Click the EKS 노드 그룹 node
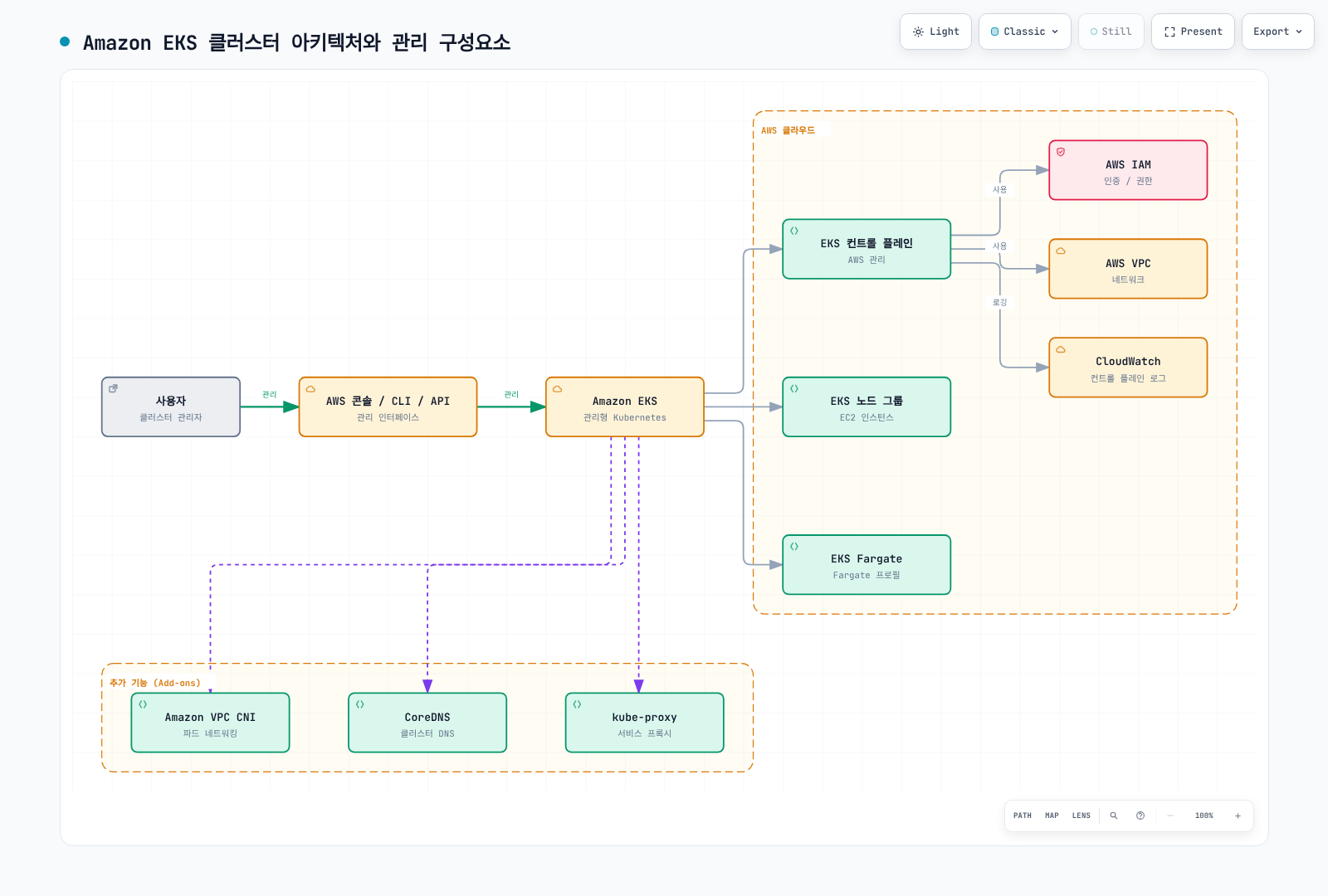This screenshot has height=896, width=1328. pyautogui.click(x=867, y=407)
